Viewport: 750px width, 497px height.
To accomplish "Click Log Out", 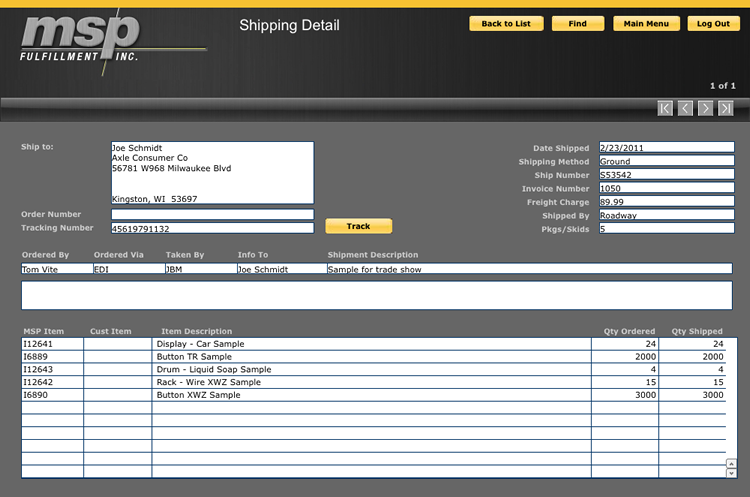I will point(713,23).
